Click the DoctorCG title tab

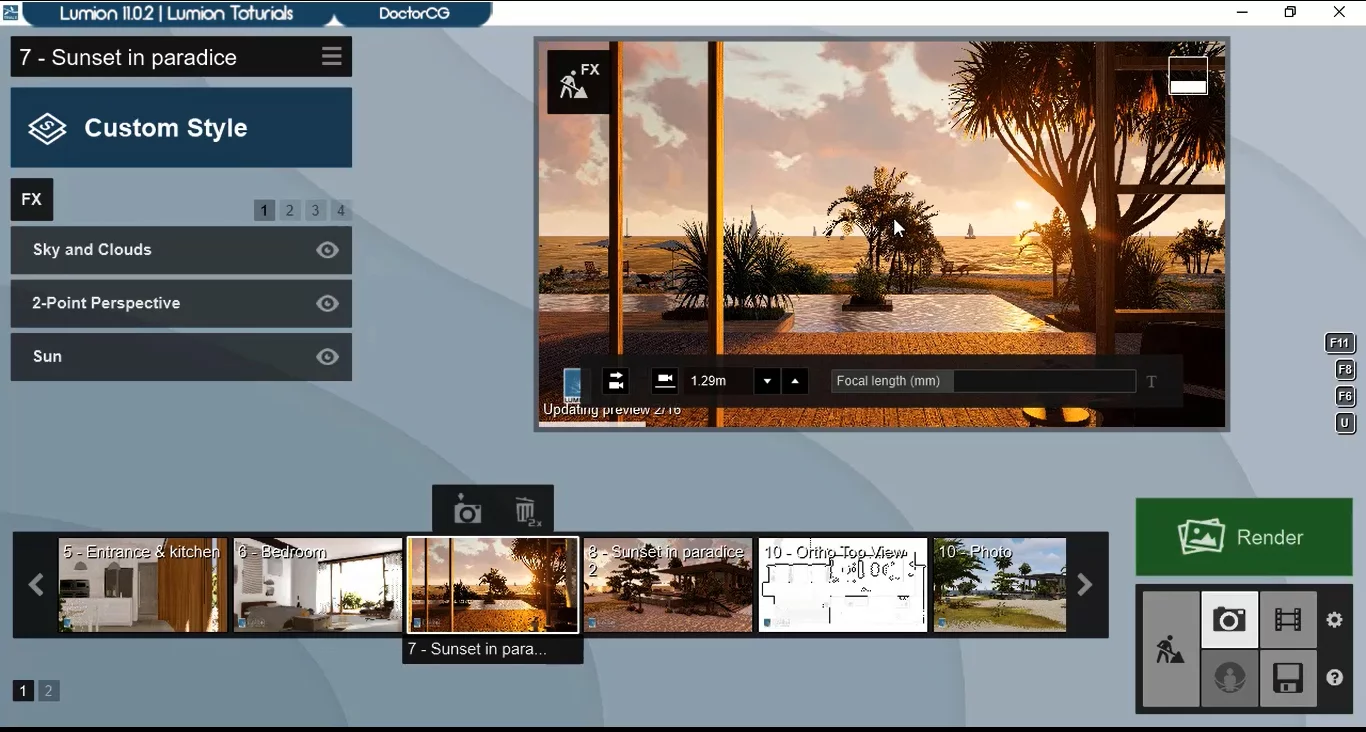(414, 14)
